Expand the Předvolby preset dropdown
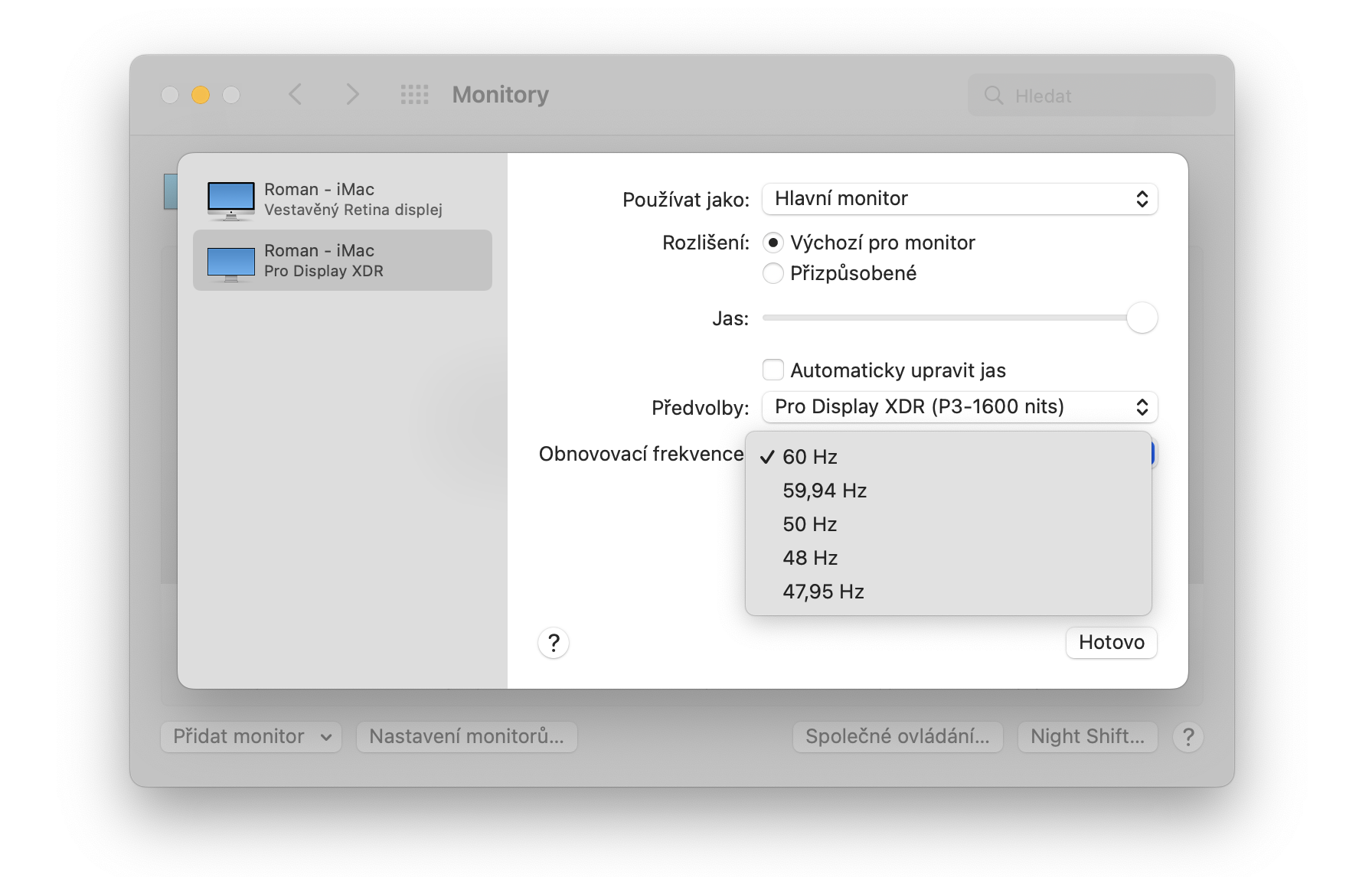 (959, 407)
